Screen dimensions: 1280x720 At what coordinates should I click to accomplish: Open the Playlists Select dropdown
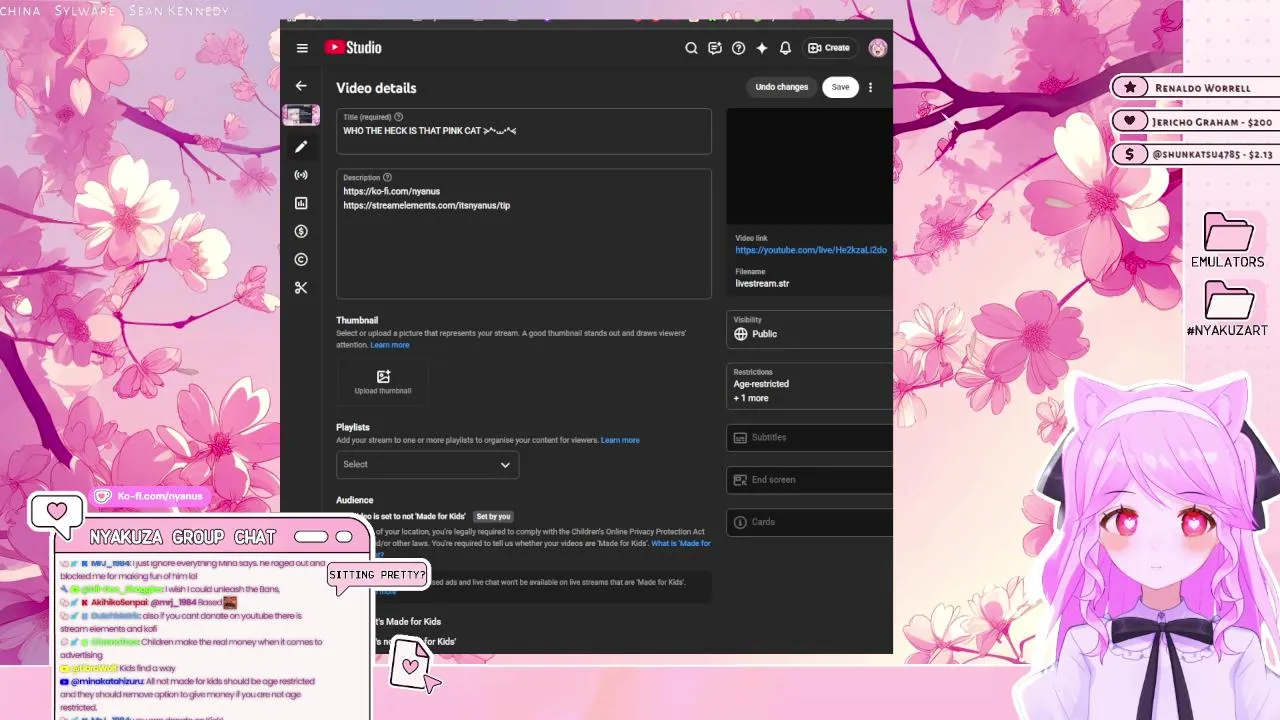(427, 464)
